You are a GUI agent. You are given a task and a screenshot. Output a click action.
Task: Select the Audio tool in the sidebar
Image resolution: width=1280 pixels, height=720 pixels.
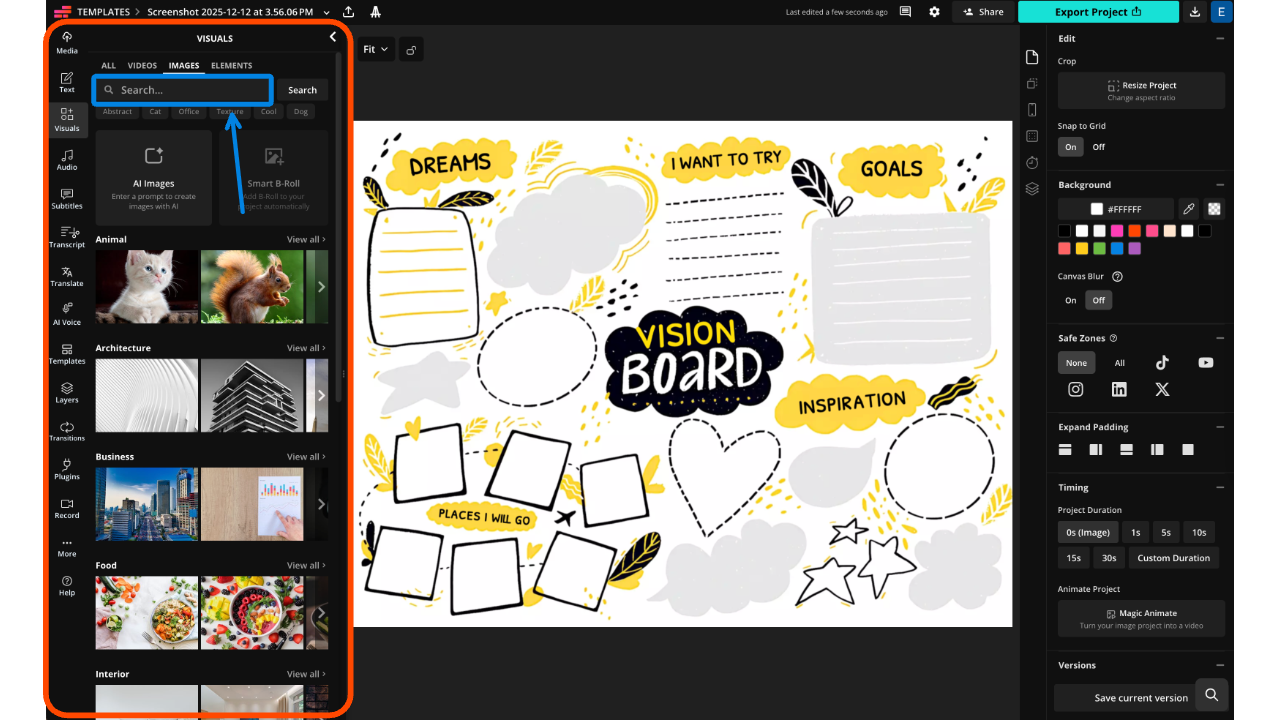point(66,160)
